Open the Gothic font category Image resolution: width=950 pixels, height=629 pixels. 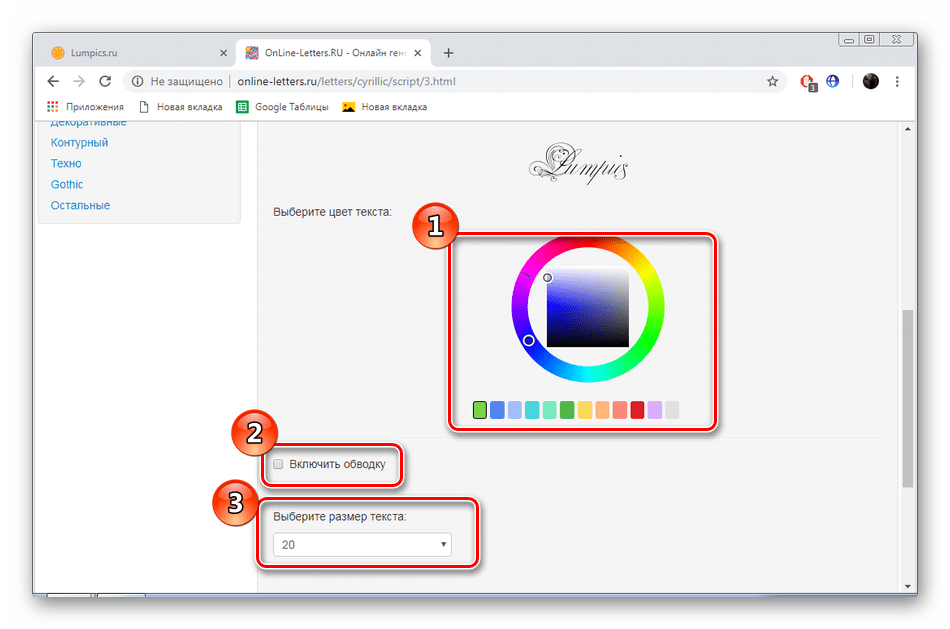(x=67, y=184)
